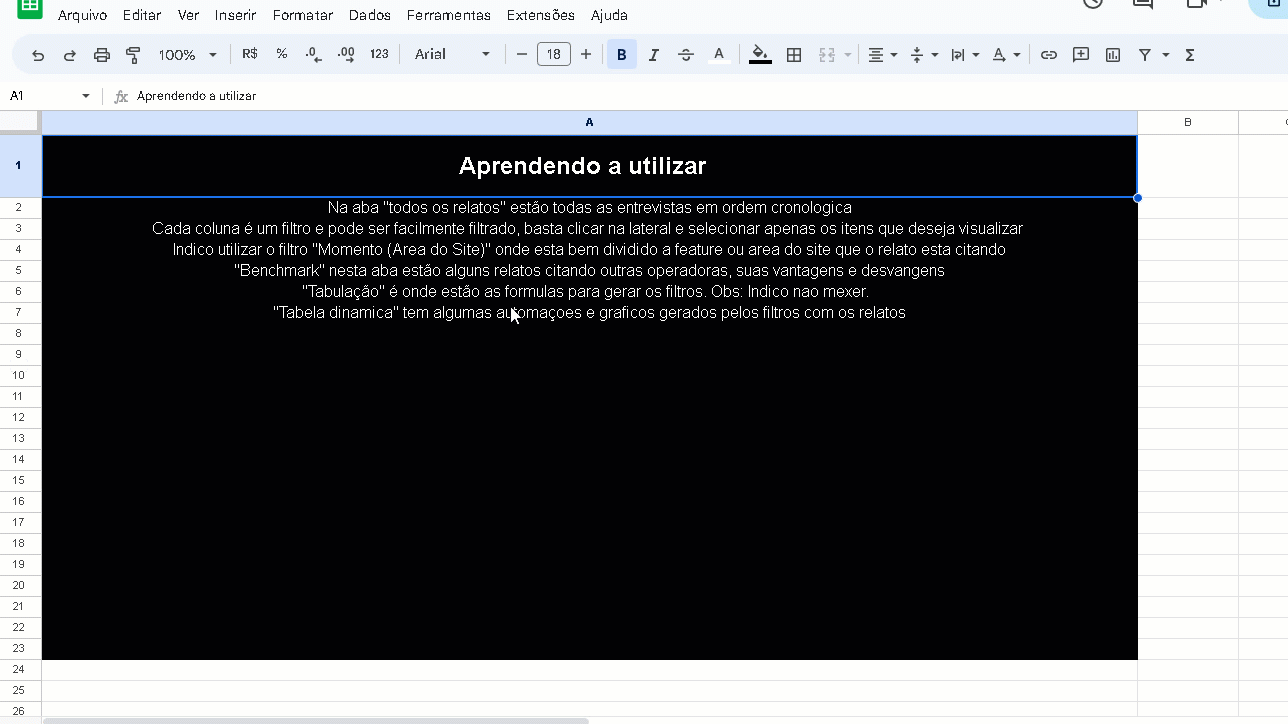Open the Ver menu

pos(188,15)
